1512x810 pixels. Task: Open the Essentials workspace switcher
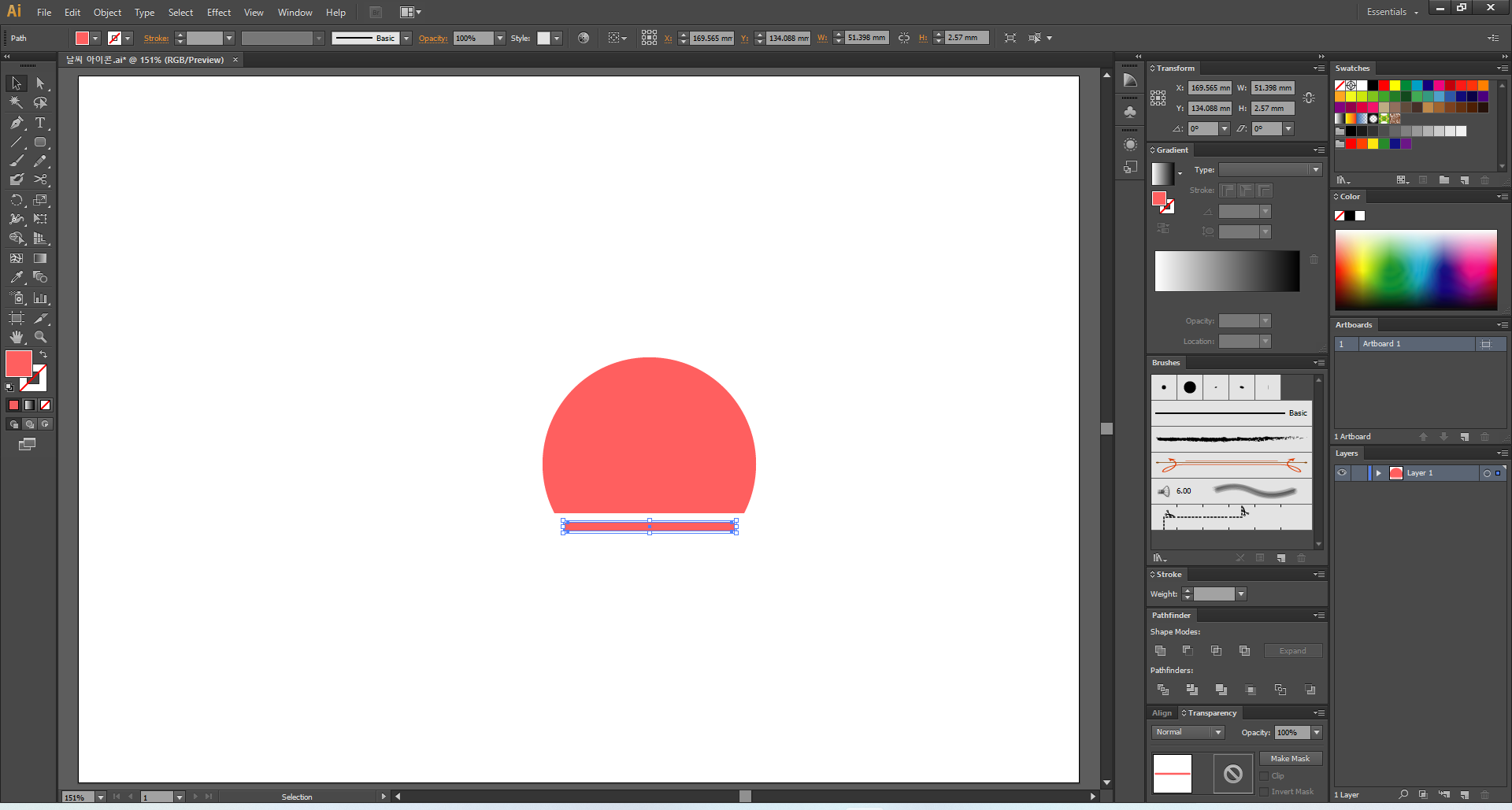1392,12
